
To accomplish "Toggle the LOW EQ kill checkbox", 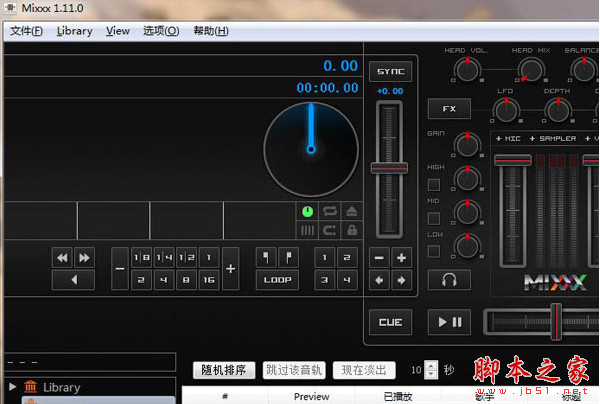I will pyautogui.click(x=434, y=251).
